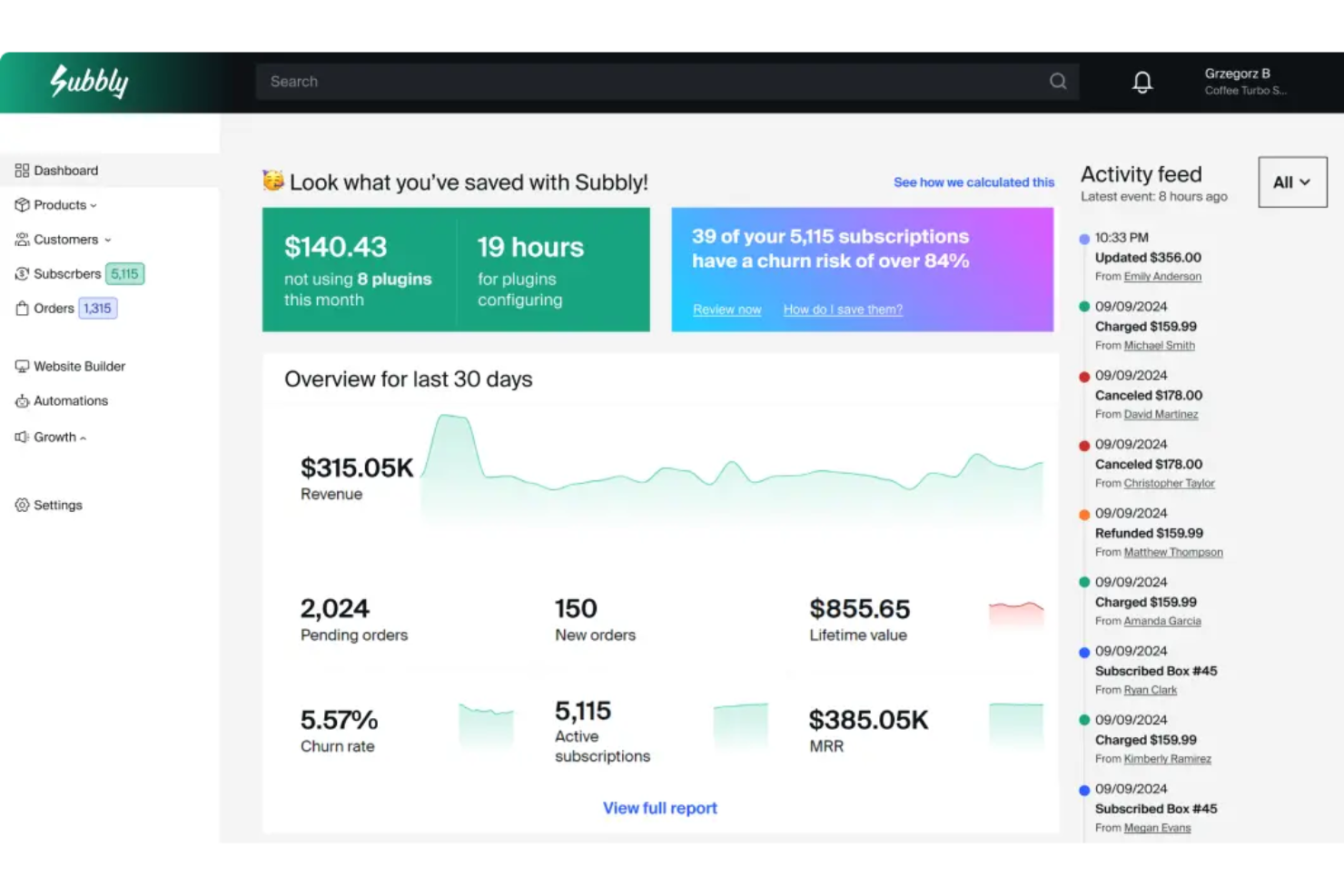Open the All filter in Activity feed
This screenshot has width=1344, height=896.
(1292, 182)
